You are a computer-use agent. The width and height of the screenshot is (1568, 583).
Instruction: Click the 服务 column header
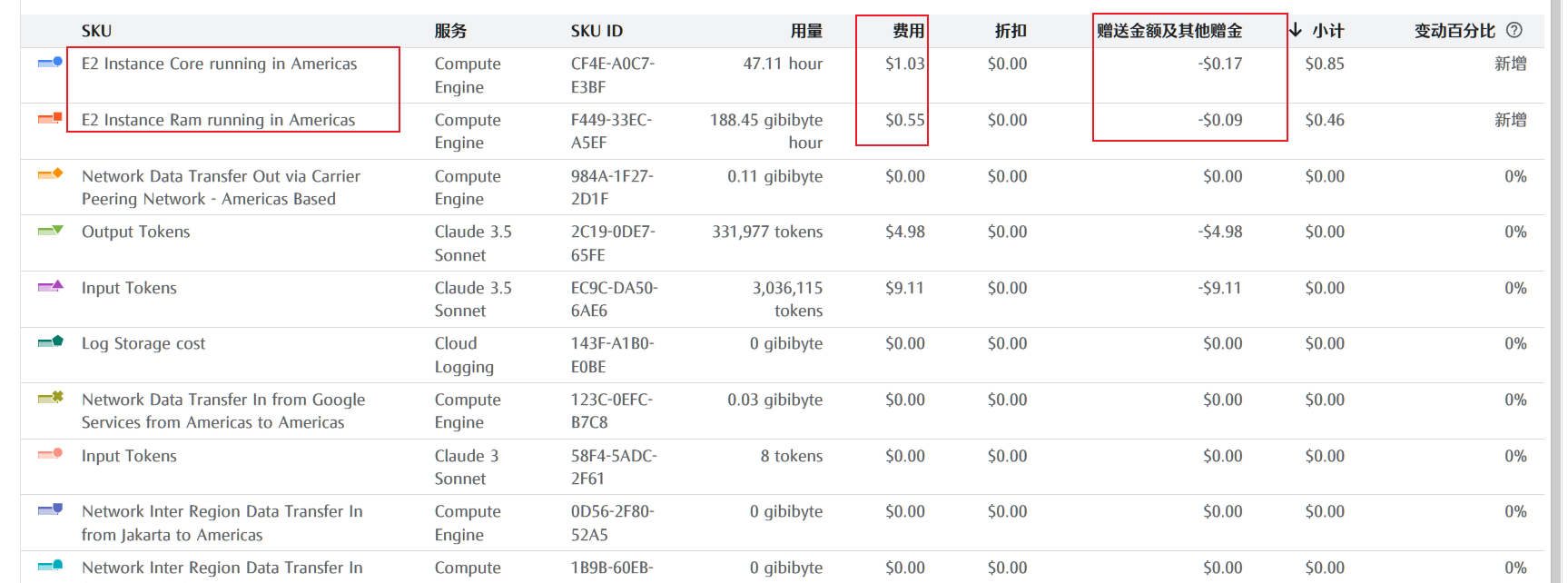[450, 31]
